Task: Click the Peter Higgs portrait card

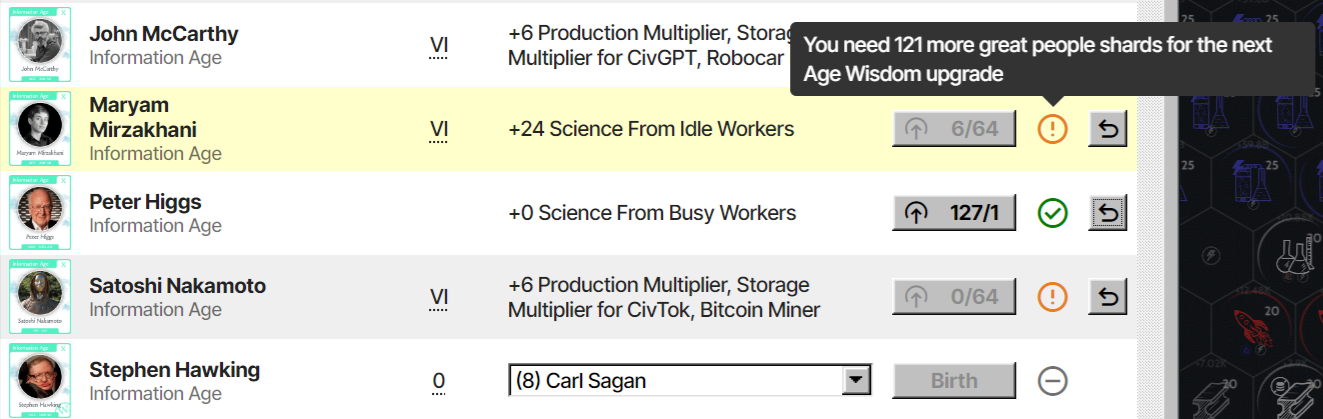Action: coord(41,213)
